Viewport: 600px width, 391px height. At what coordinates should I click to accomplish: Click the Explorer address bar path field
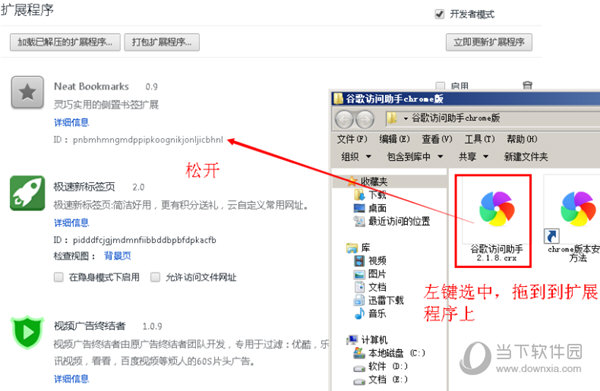(492, 119)
